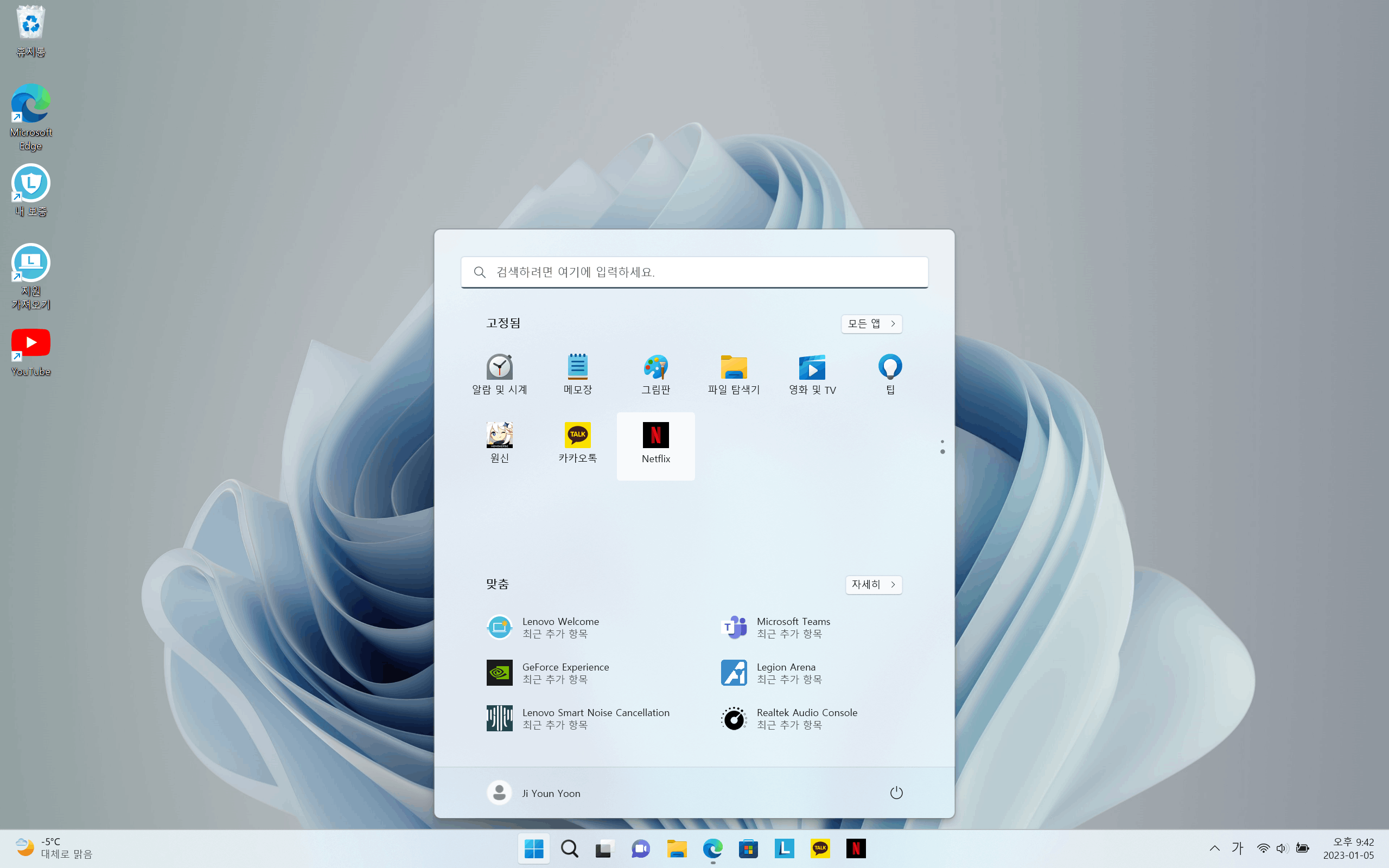Image resolution: width=1389 pixels, height=868 pixels.
Task: Show hidden system tray icons chevron
Action: coord(1214,848)
